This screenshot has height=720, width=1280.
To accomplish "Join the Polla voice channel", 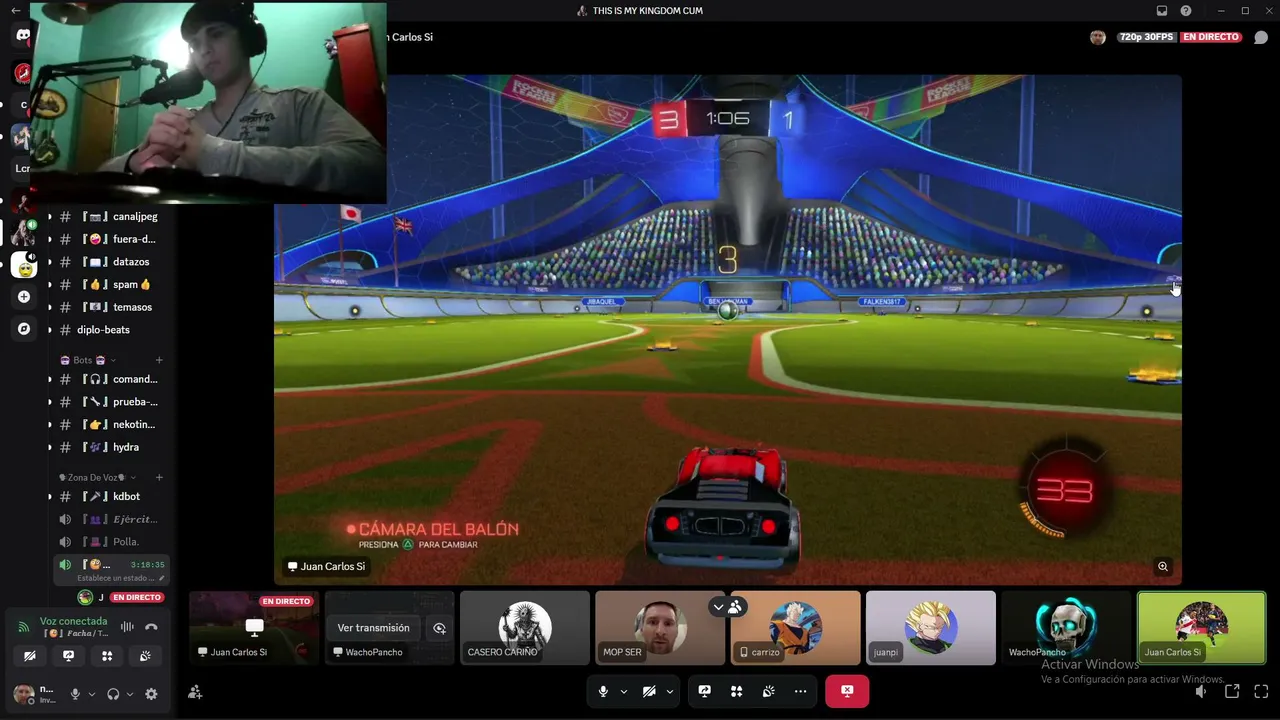I will 108,542.
